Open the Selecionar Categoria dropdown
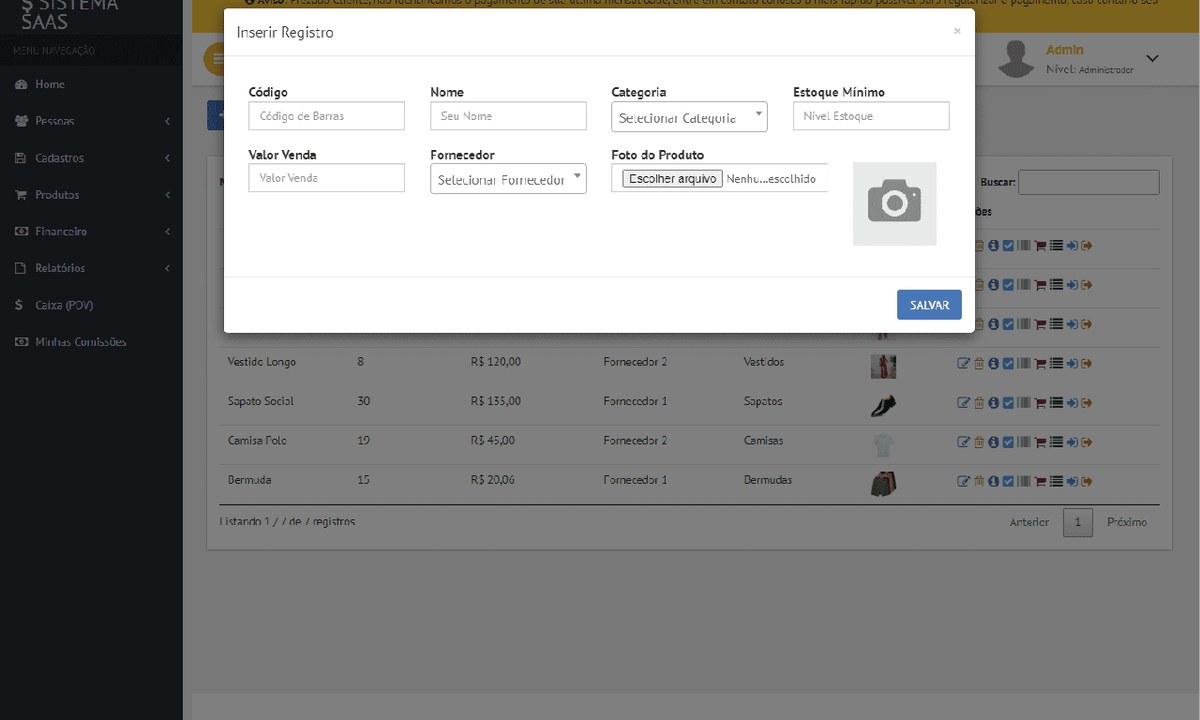 [x=689, y=117]
